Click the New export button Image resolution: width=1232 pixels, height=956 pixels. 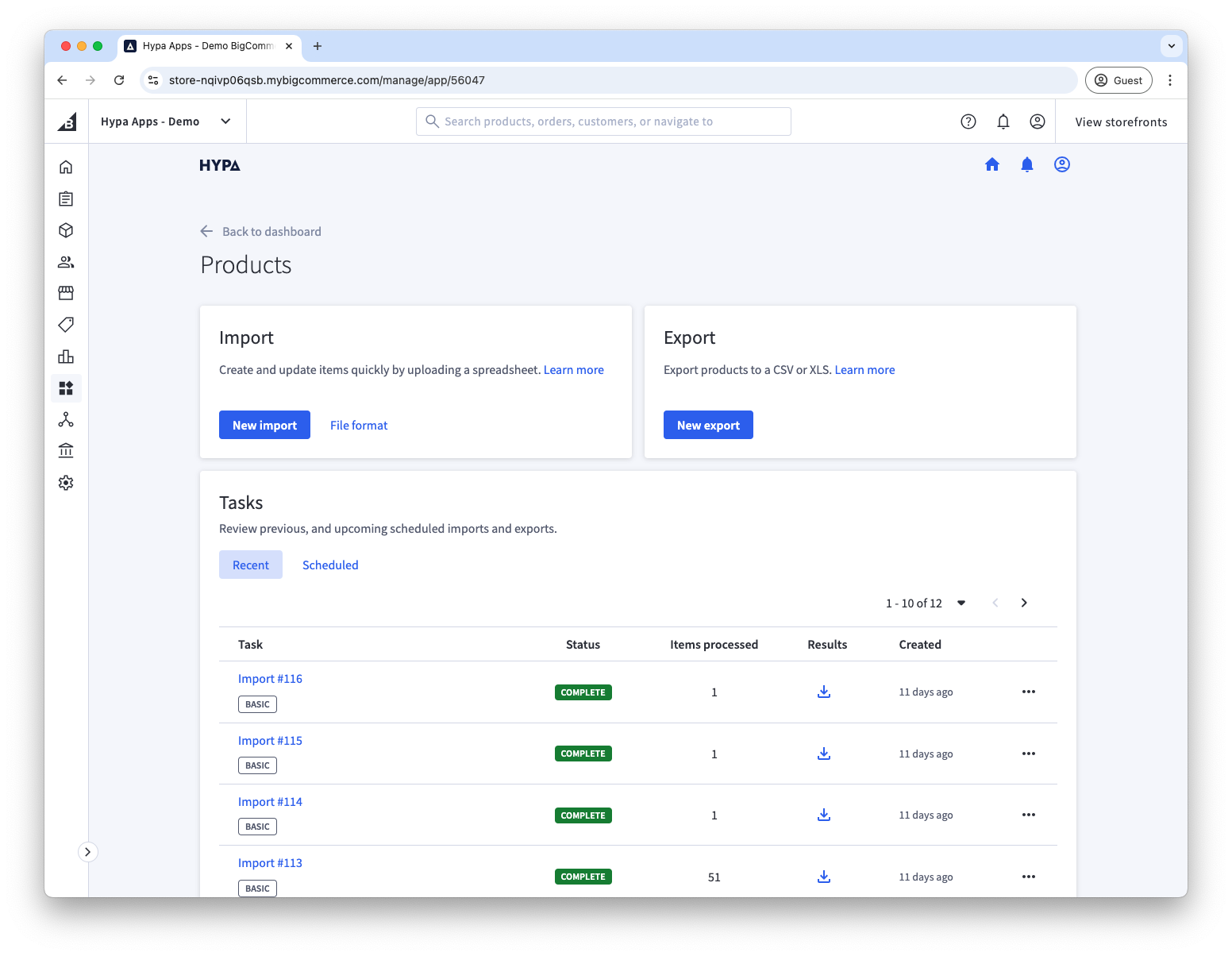click(x=708, y=425)
